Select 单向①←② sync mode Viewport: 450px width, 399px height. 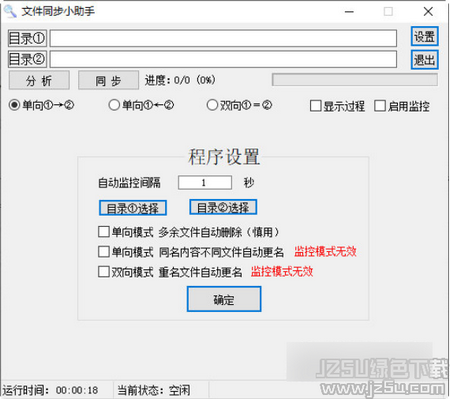point(141,105)
